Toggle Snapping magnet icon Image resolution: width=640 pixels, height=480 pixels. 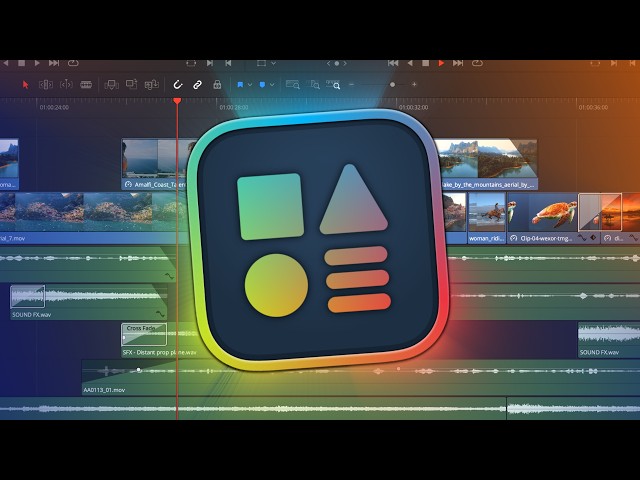tap(178, 84)
